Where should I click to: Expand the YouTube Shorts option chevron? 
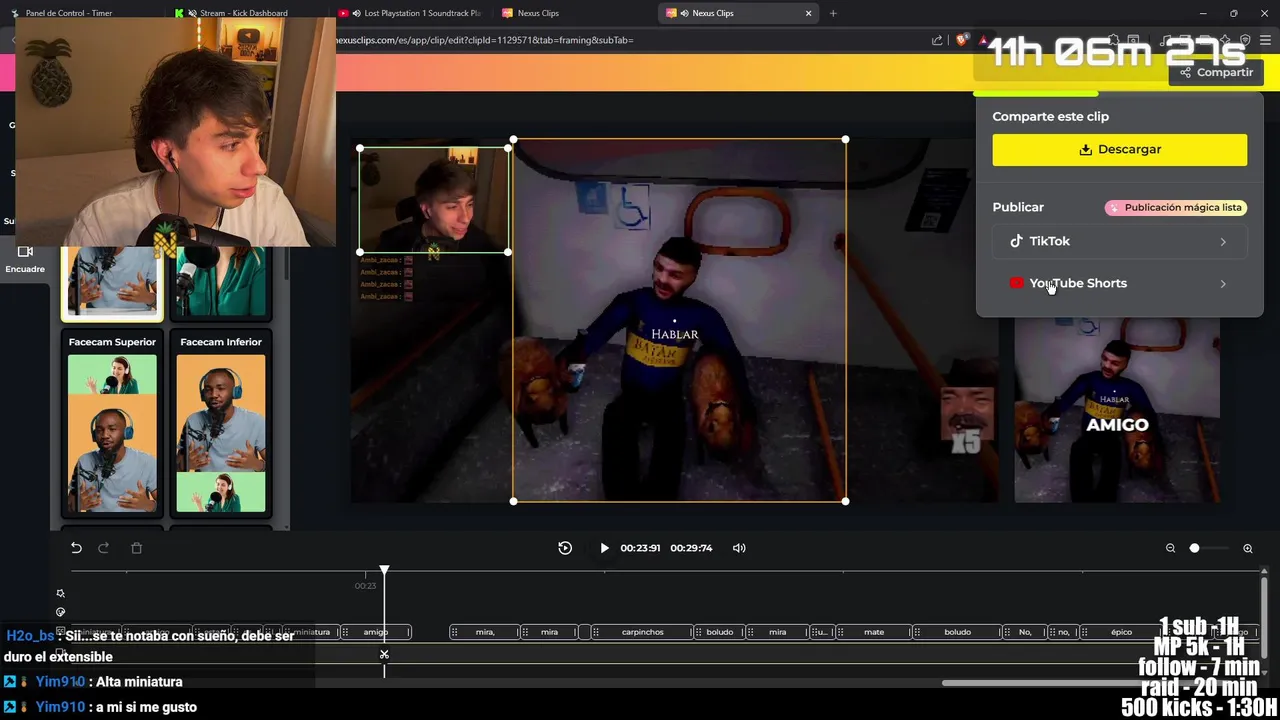coord(1223,284)
